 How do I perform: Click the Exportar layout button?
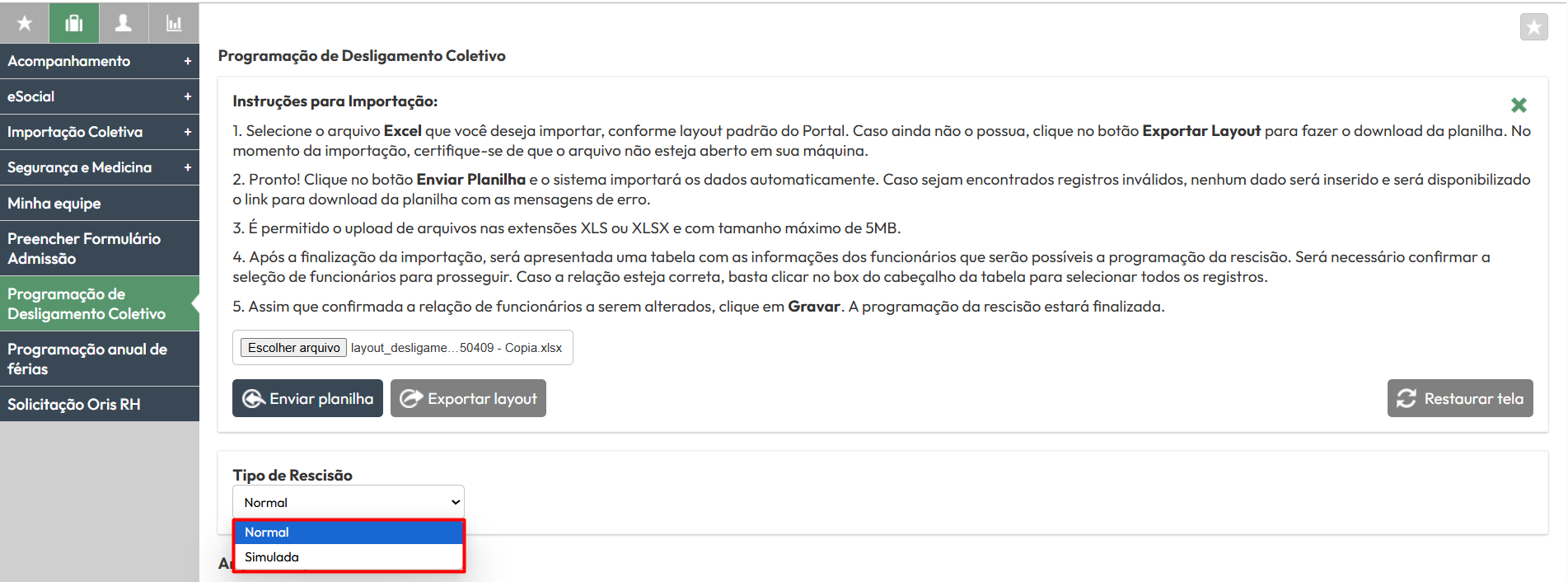click(x=468, y=398)
